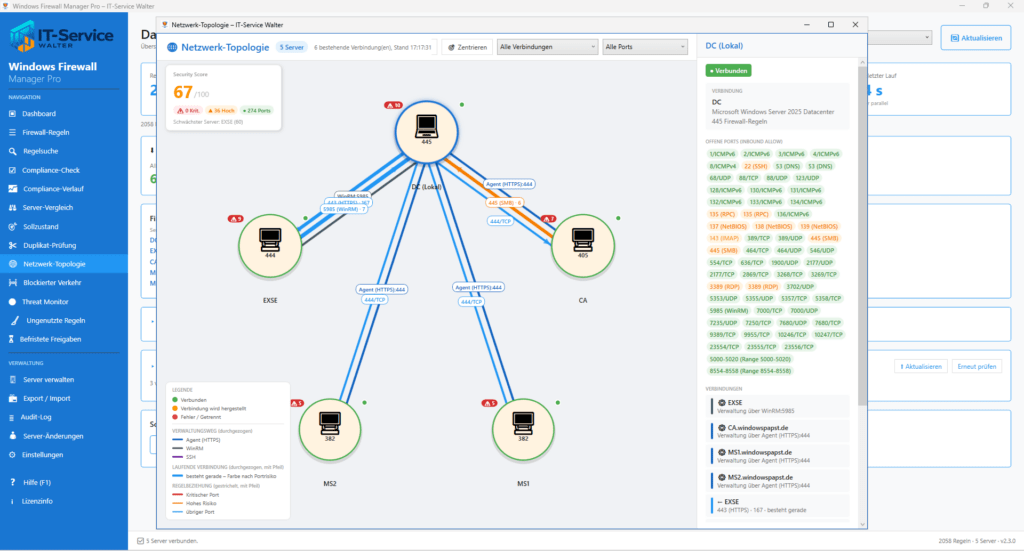Click the 5985 (WinRM) port pill in detail panel
Screen dimensions: 1024x551
click(729, 311)
